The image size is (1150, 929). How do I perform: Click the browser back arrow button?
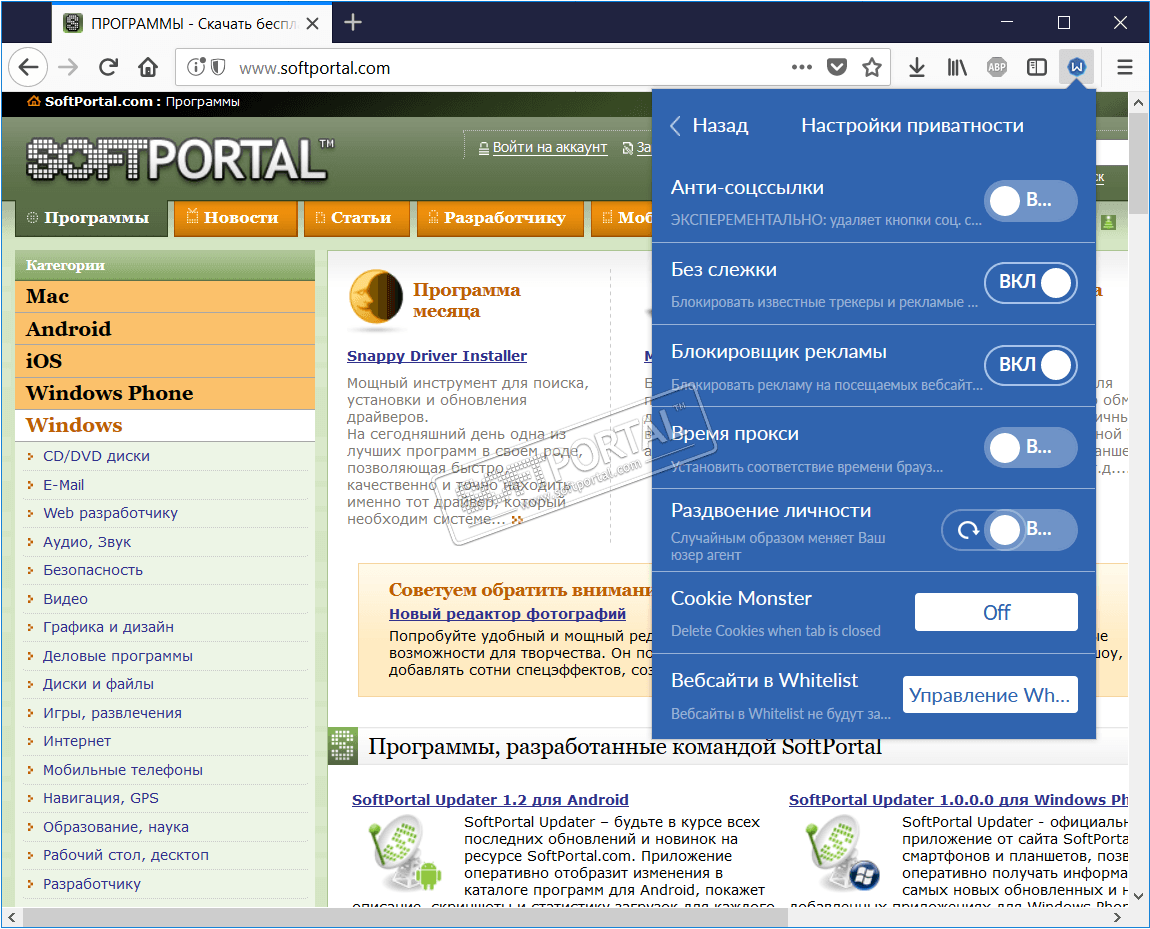click(x=28, y=67)
